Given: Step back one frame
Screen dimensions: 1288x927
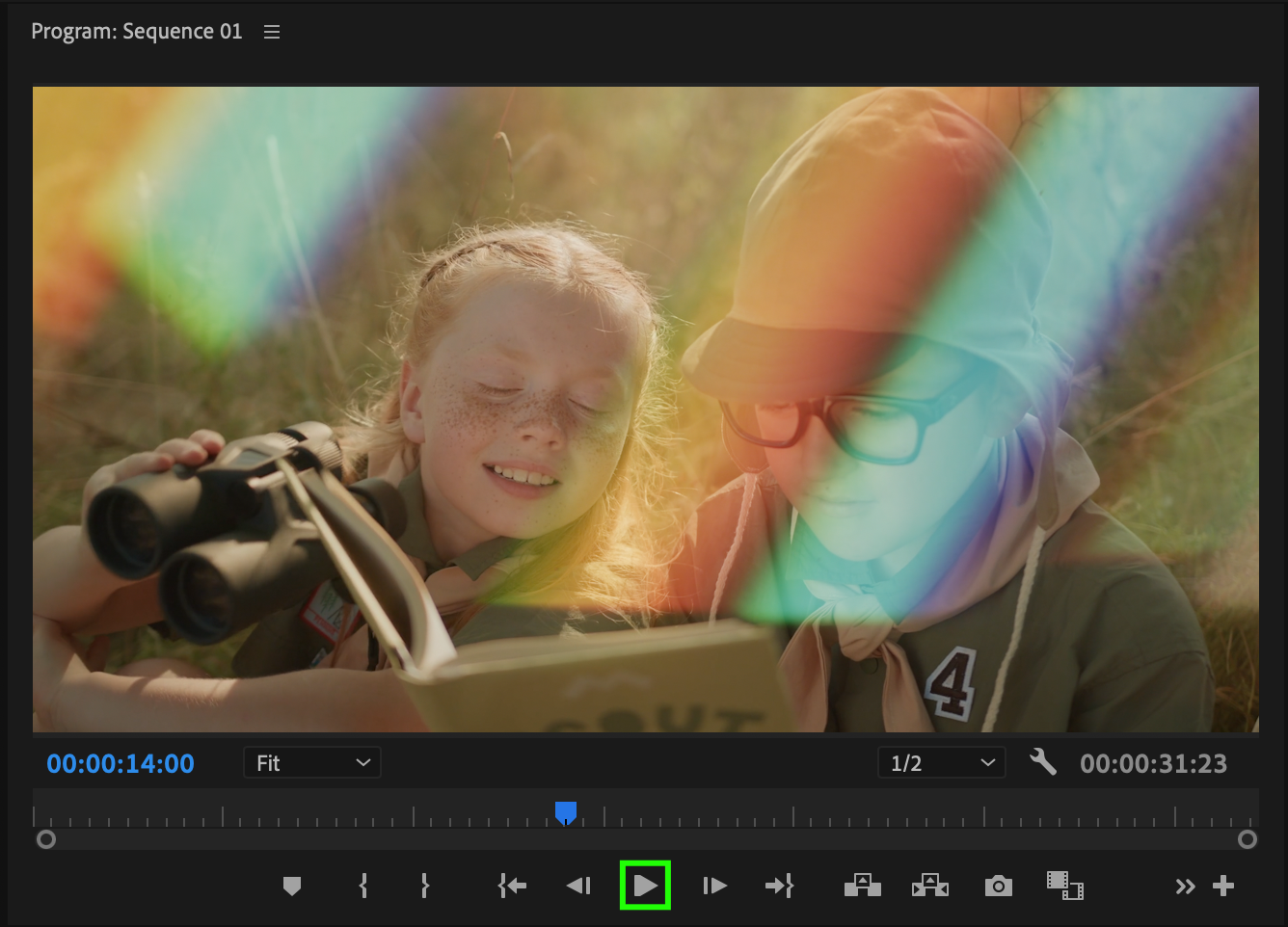Looking at the screenshot, I should (x=578, y=886).
